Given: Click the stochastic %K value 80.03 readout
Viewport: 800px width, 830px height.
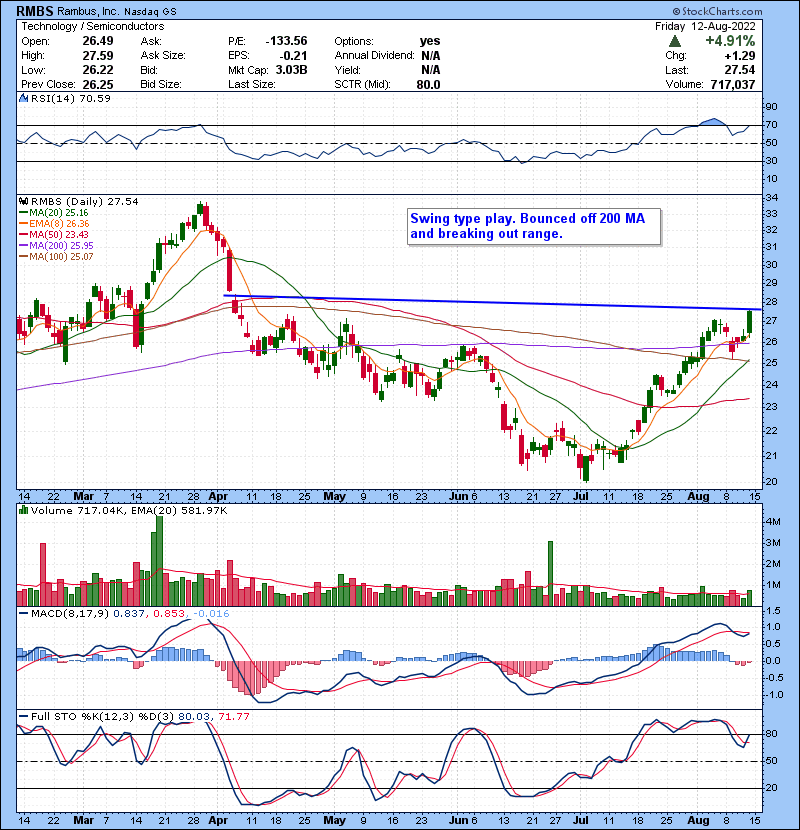Looking at the screenshot, I should [x=194, y=717].
